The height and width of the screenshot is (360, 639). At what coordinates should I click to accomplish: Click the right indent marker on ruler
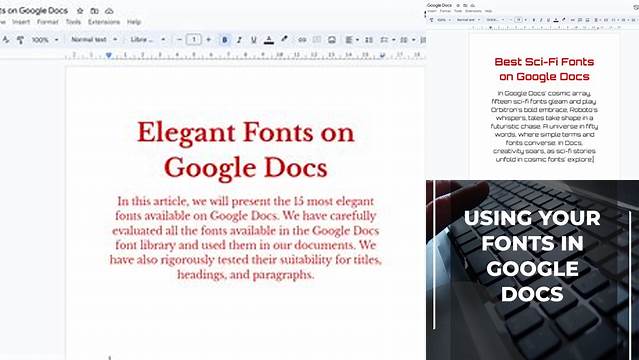382,55
